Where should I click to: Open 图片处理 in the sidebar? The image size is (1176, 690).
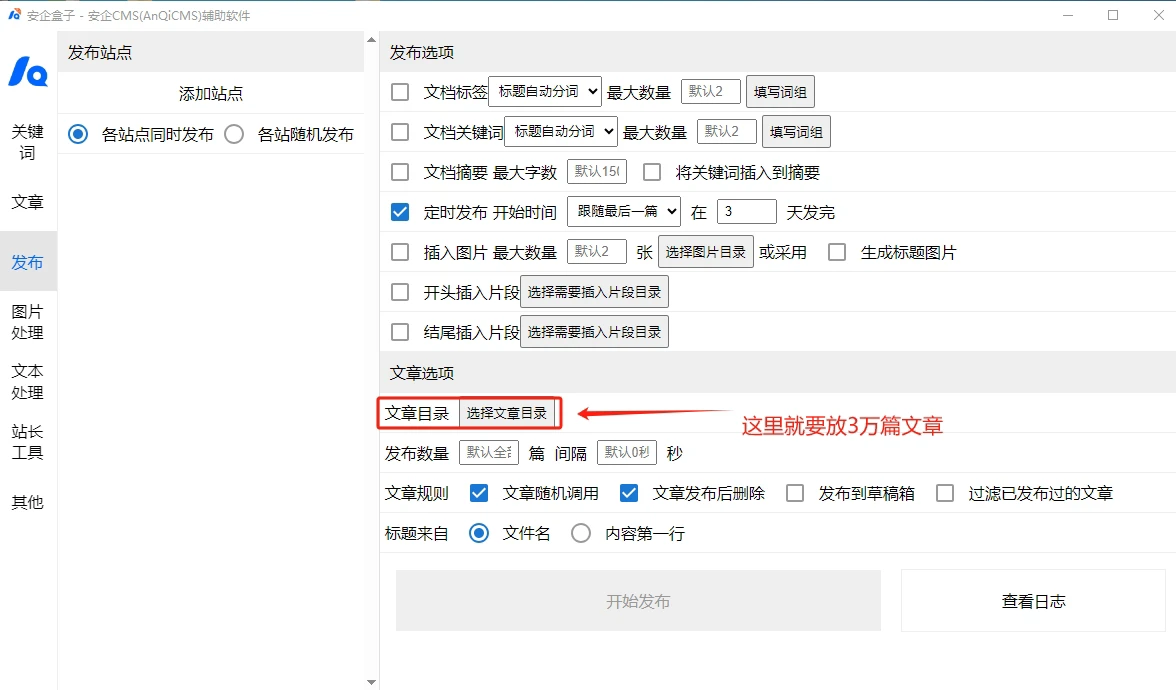pyautogui.click(x=28, y=322)
